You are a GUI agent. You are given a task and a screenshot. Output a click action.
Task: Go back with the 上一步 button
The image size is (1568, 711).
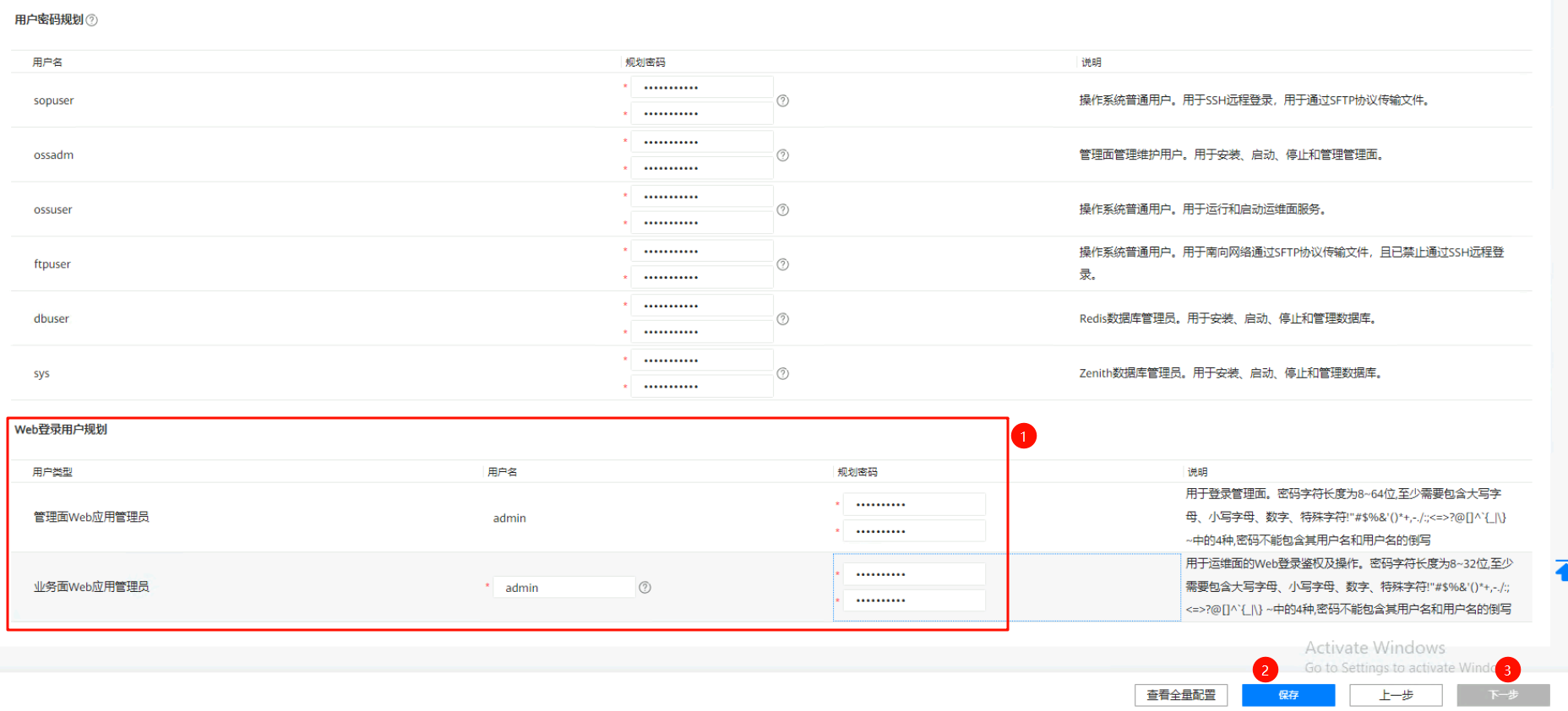[1396, 695]
